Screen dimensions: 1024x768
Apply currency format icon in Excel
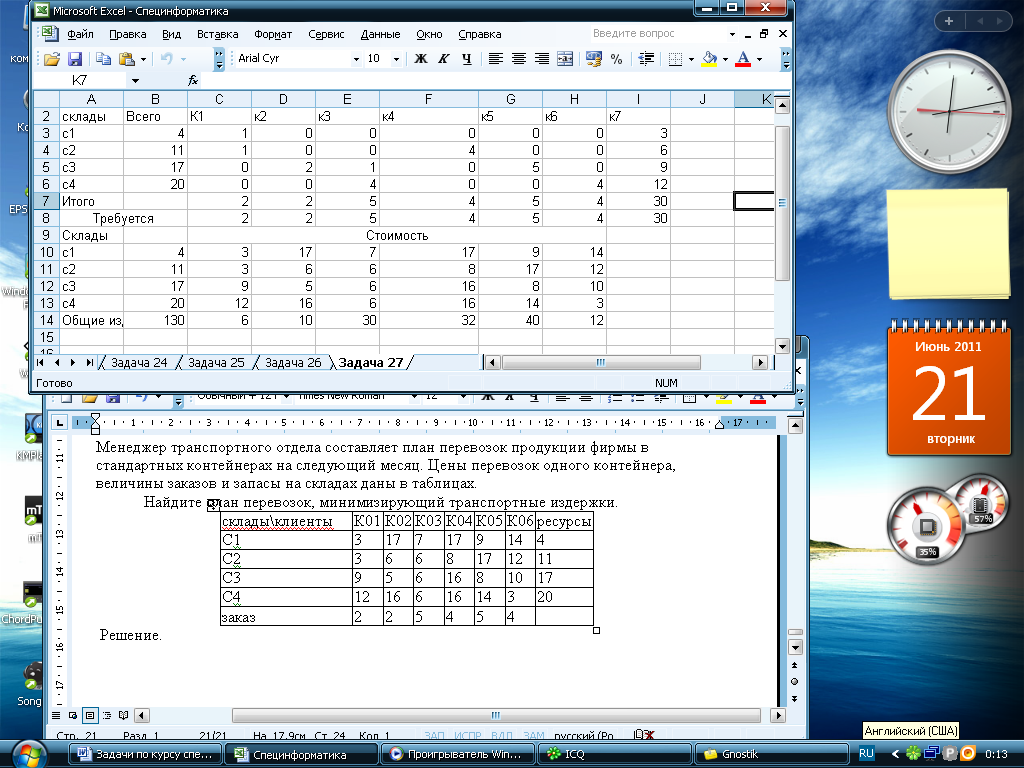pyautogui.click(x=594, y=59)
